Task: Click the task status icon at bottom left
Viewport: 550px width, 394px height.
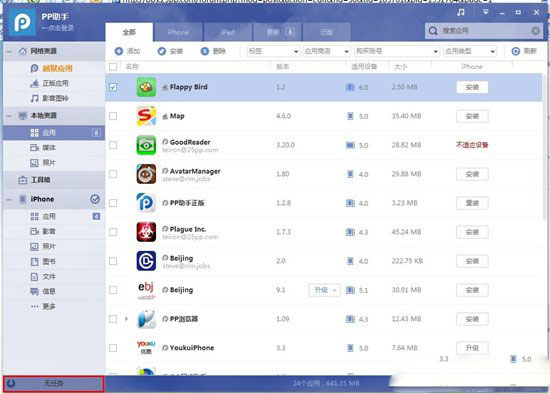Action: pyautogui.click(x=11, y=383)
